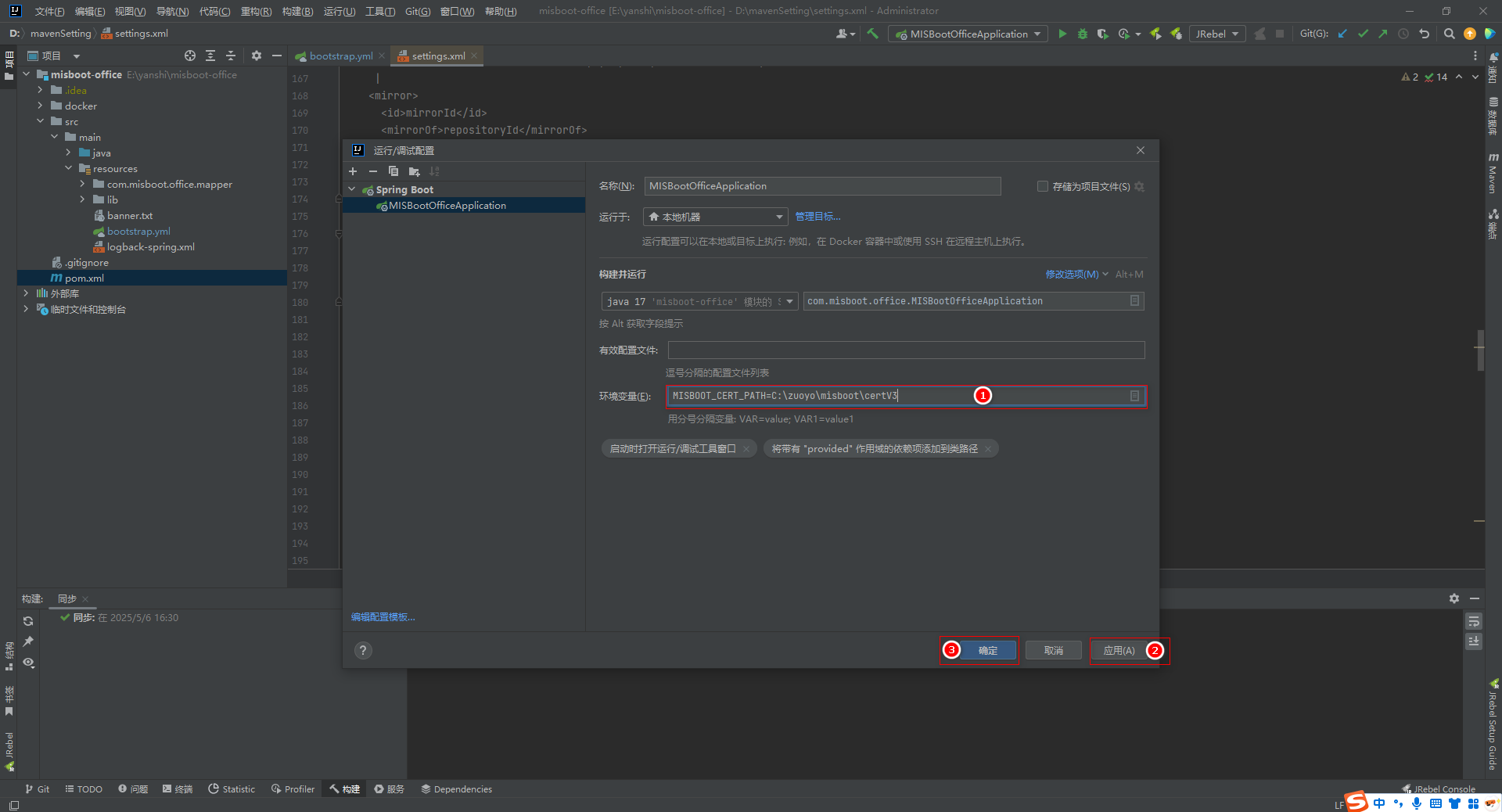Hide project panel with minus icon
The image size is (1502, 812).
click(276, 56)
